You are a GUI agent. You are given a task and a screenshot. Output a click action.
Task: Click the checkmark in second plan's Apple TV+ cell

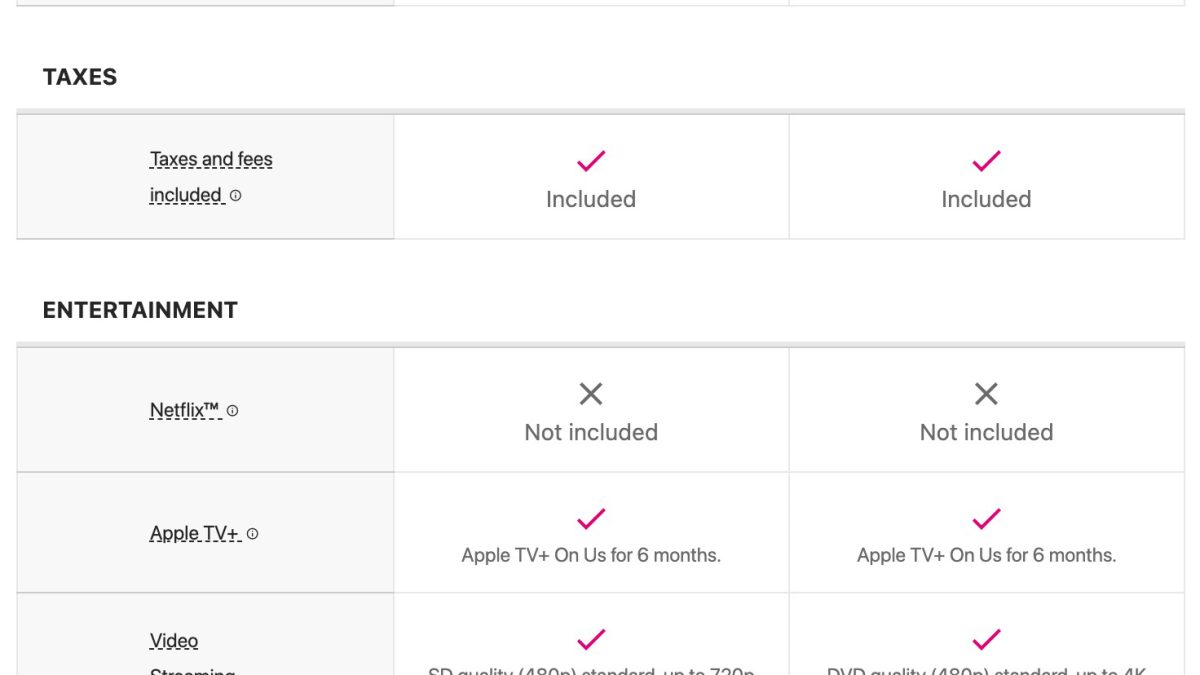point(986,518)
